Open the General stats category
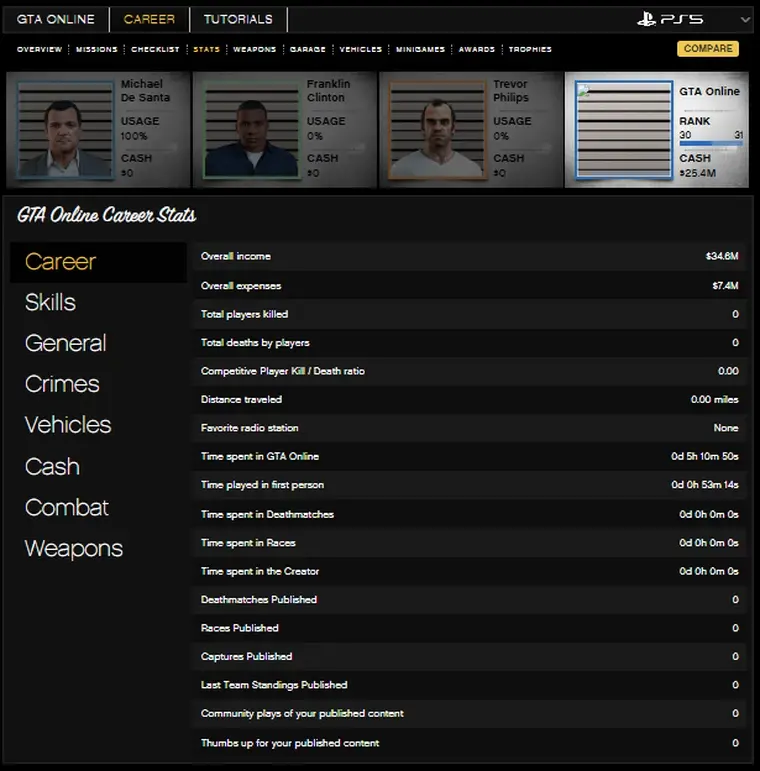Screen dimensions: 760x771 pos(65,343)
